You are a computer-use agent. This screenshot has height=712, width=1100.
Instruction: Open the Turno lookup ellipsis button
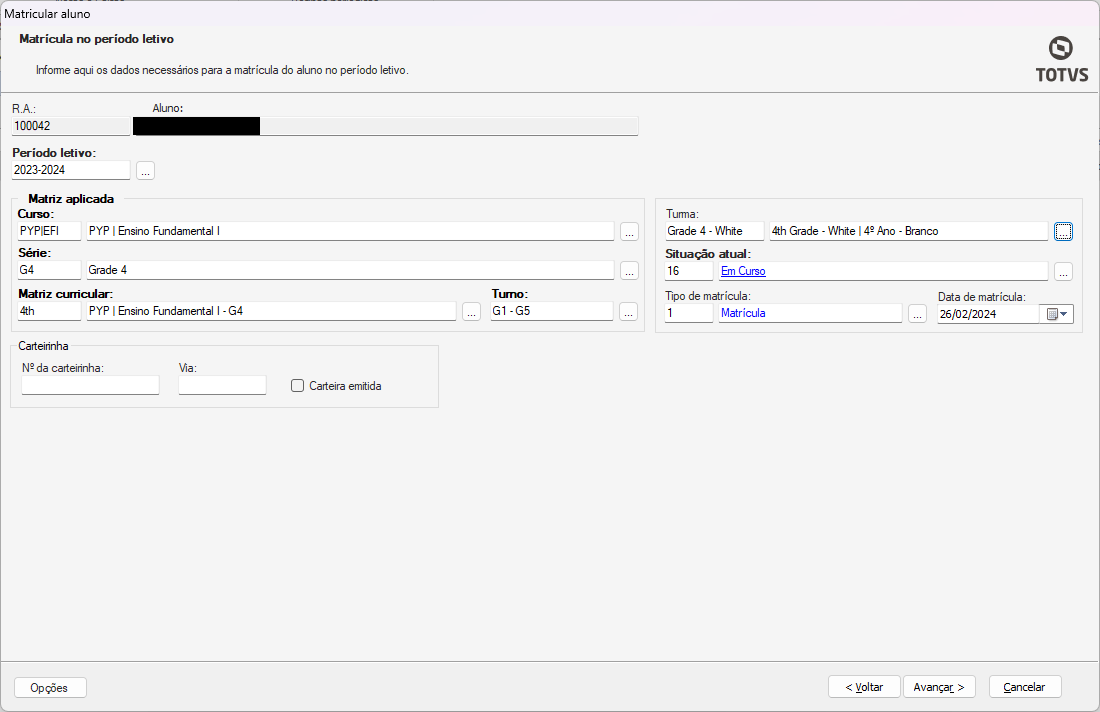tap(629, 311)
